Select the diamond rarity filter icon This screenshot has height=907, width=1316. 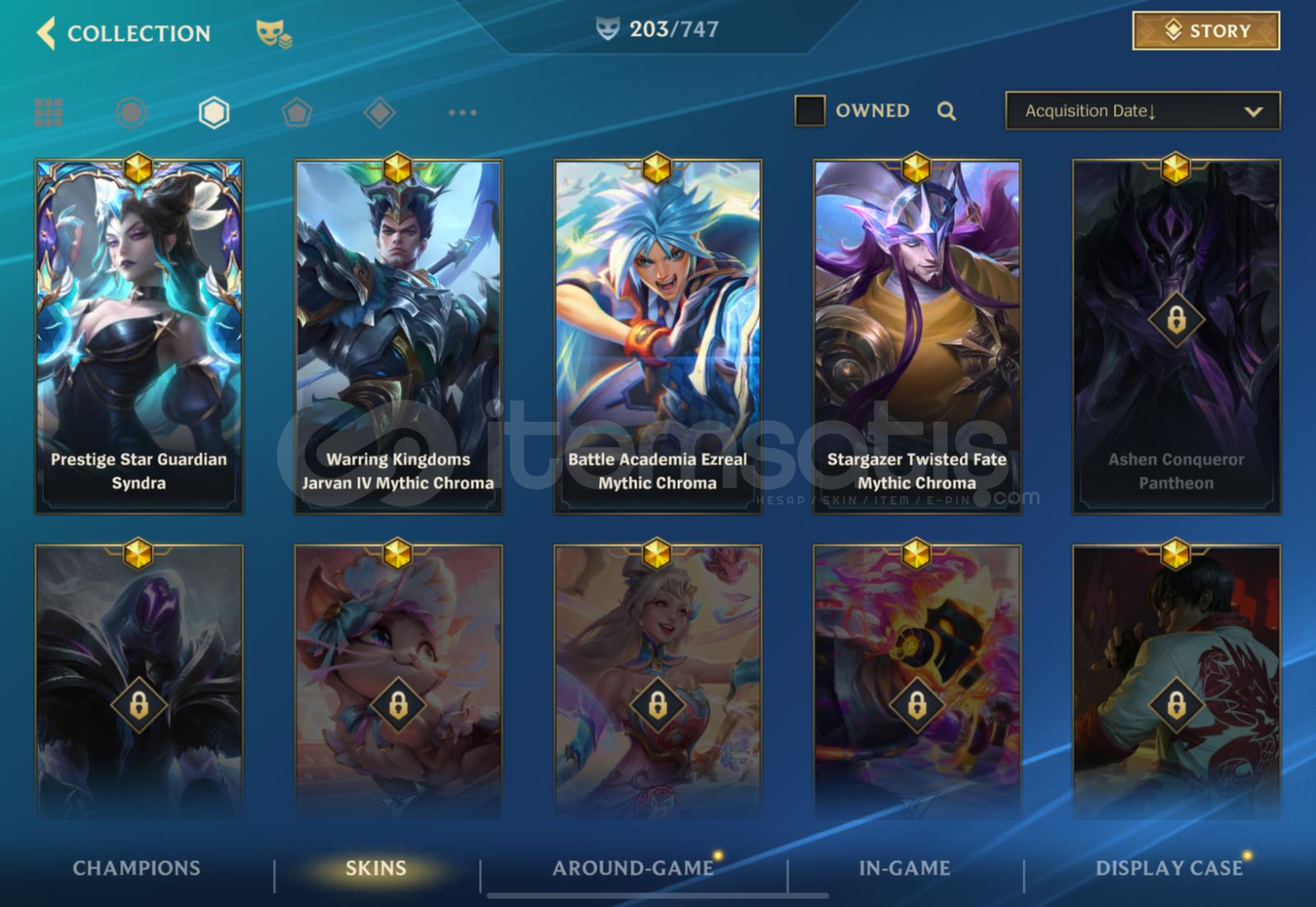pyautogui.click(x=380, y=112)
